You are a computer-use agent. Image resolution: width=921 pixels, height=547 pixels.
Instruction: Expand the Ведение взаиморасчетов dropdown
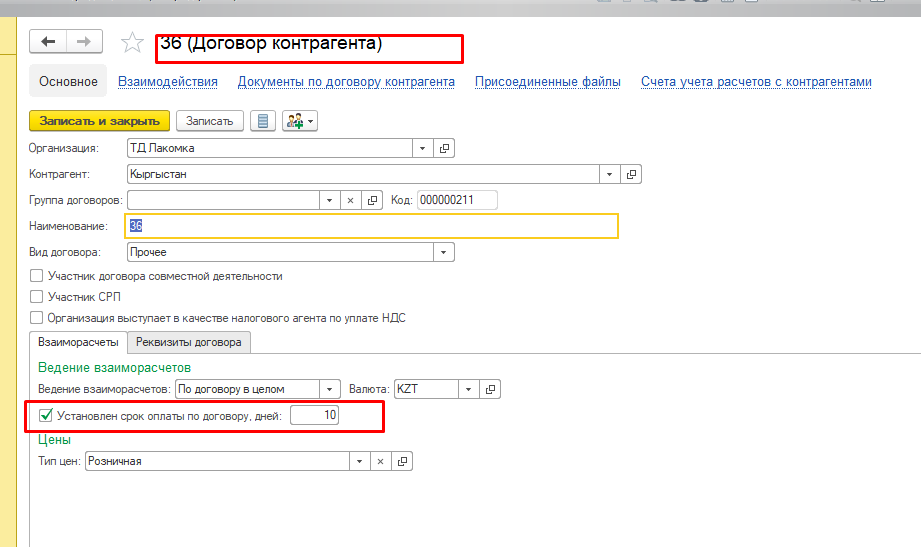click(330, 389)
